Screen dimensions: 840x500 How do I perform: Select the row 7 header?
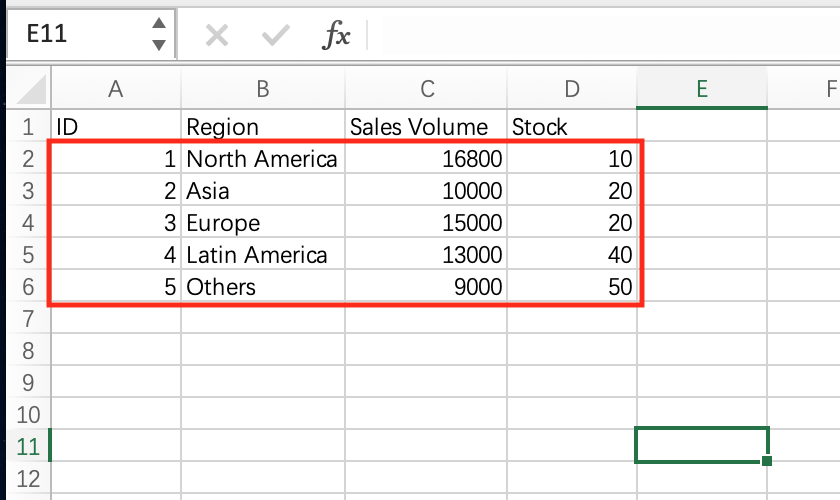point(27,319)
